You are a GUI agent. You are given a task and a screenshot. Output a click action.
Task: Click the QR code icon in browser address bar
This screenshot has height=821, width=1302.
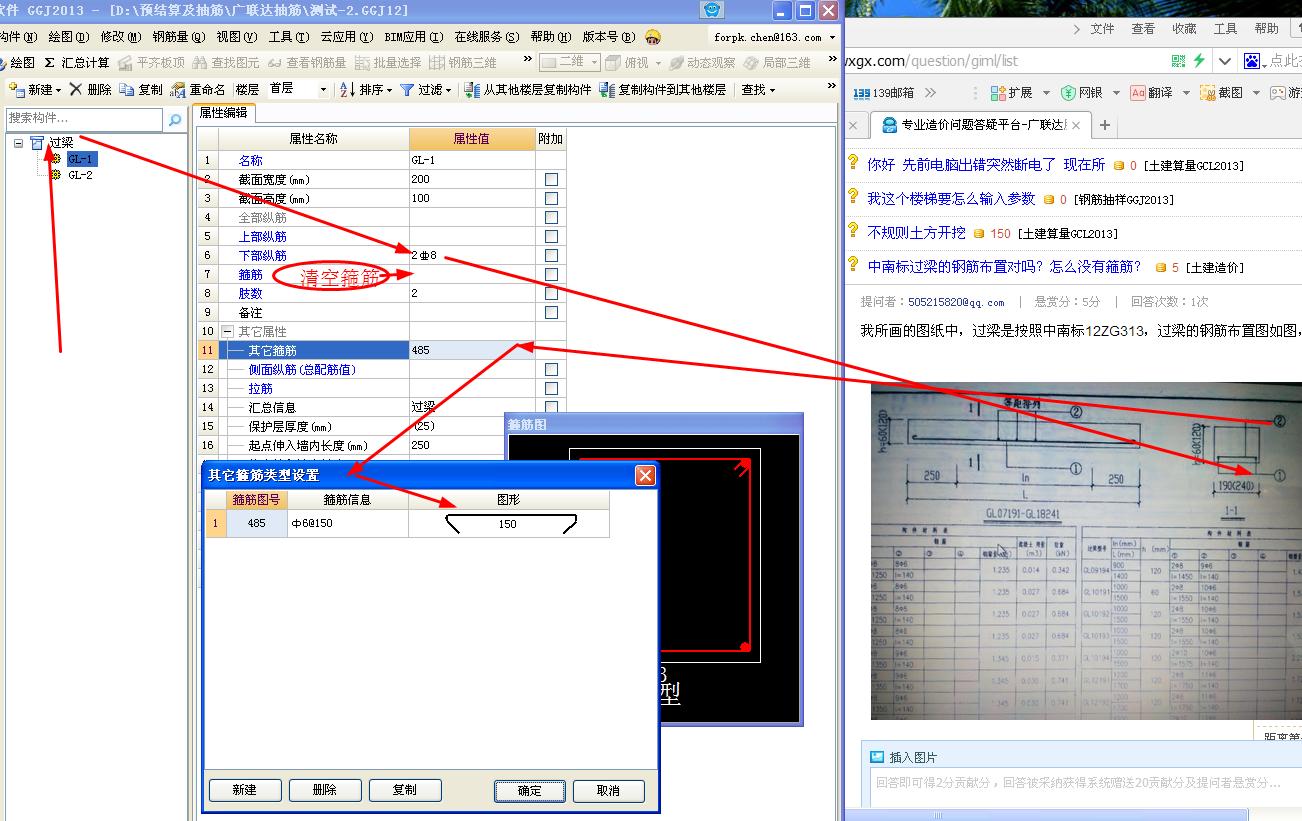[1179, 61]
